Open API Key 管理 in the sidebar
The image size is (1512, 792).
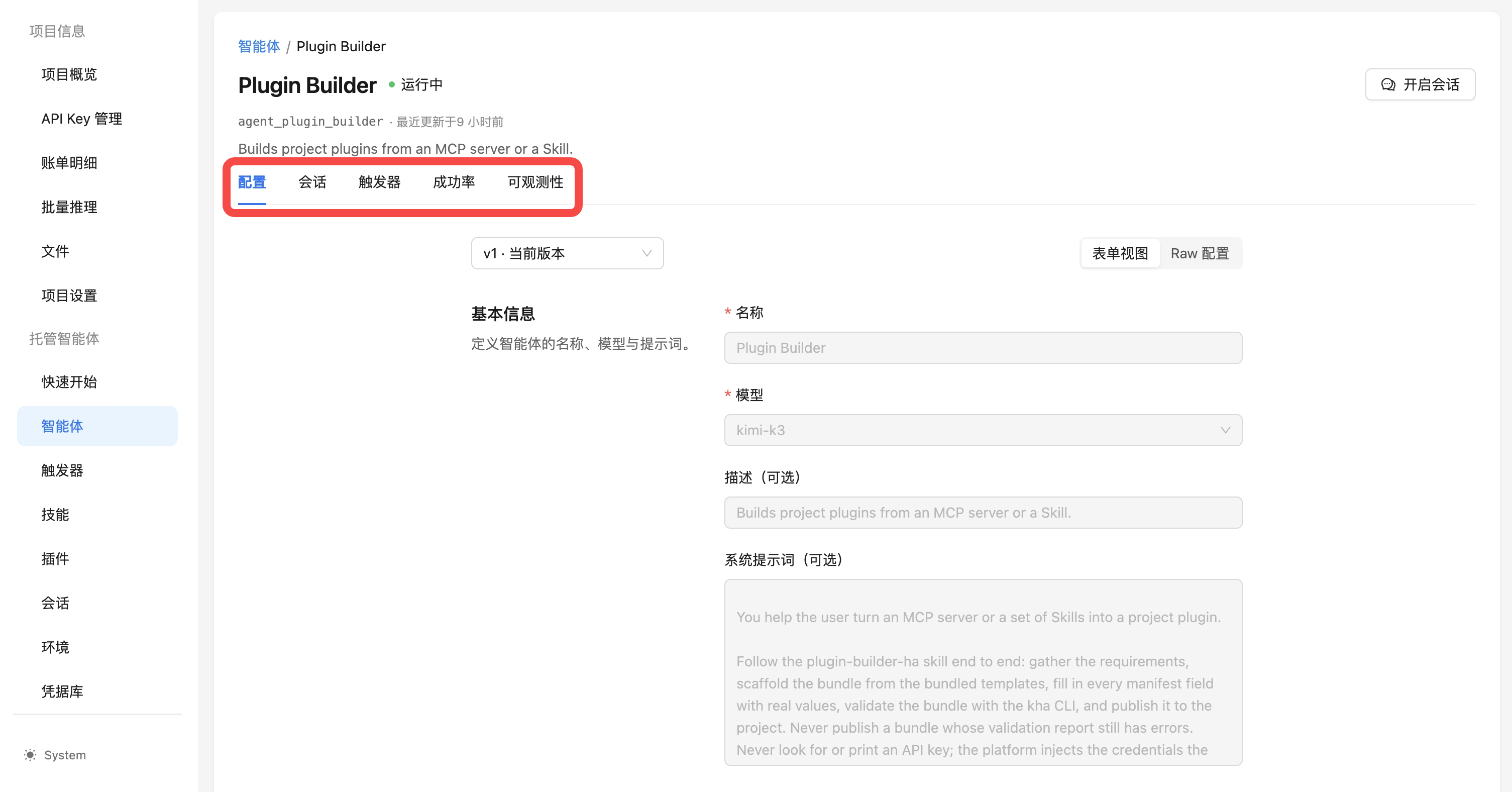(x=81, y=119)
